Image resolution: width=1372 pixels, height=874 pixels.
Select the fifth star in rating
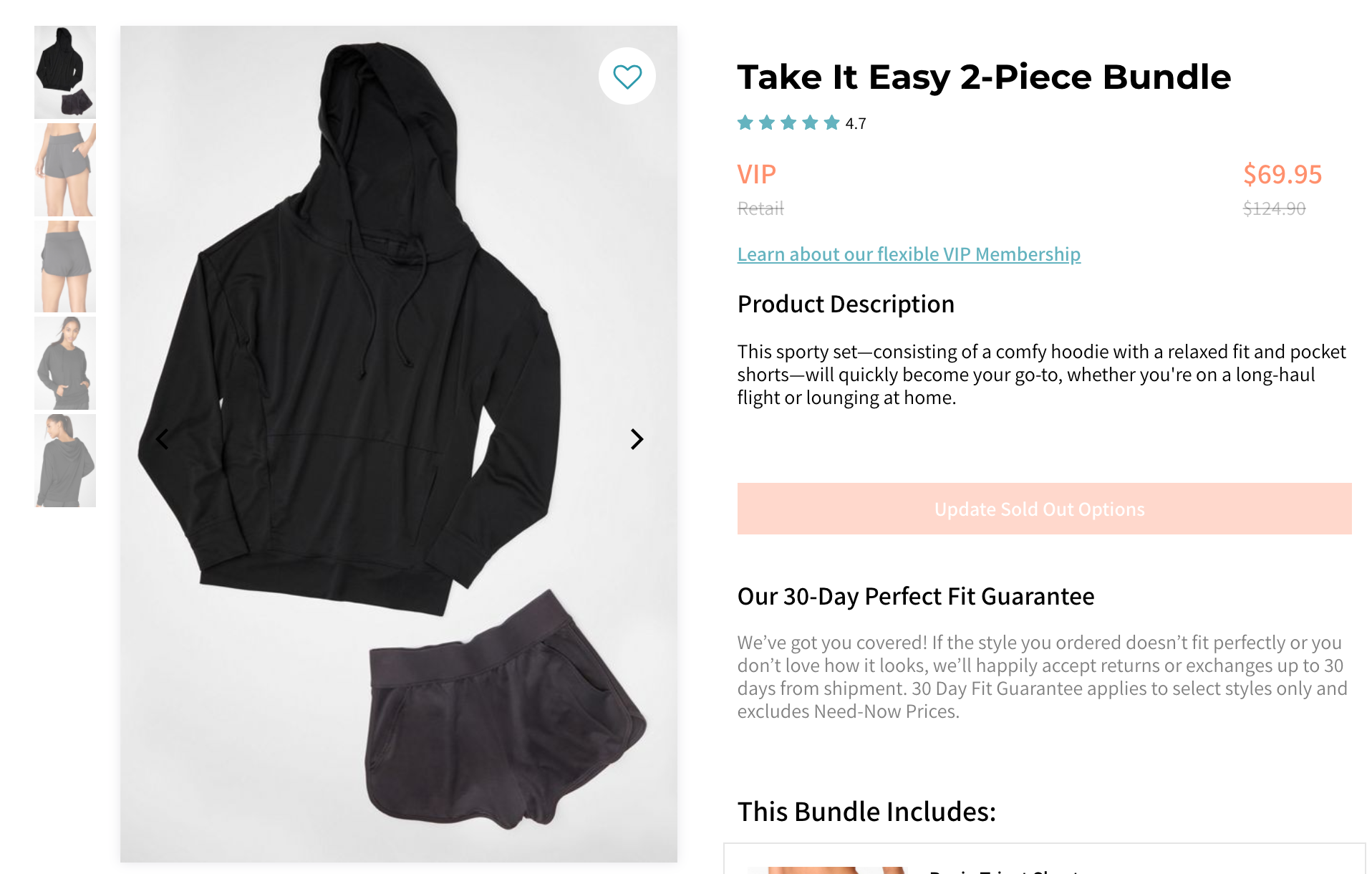(830, 123)
